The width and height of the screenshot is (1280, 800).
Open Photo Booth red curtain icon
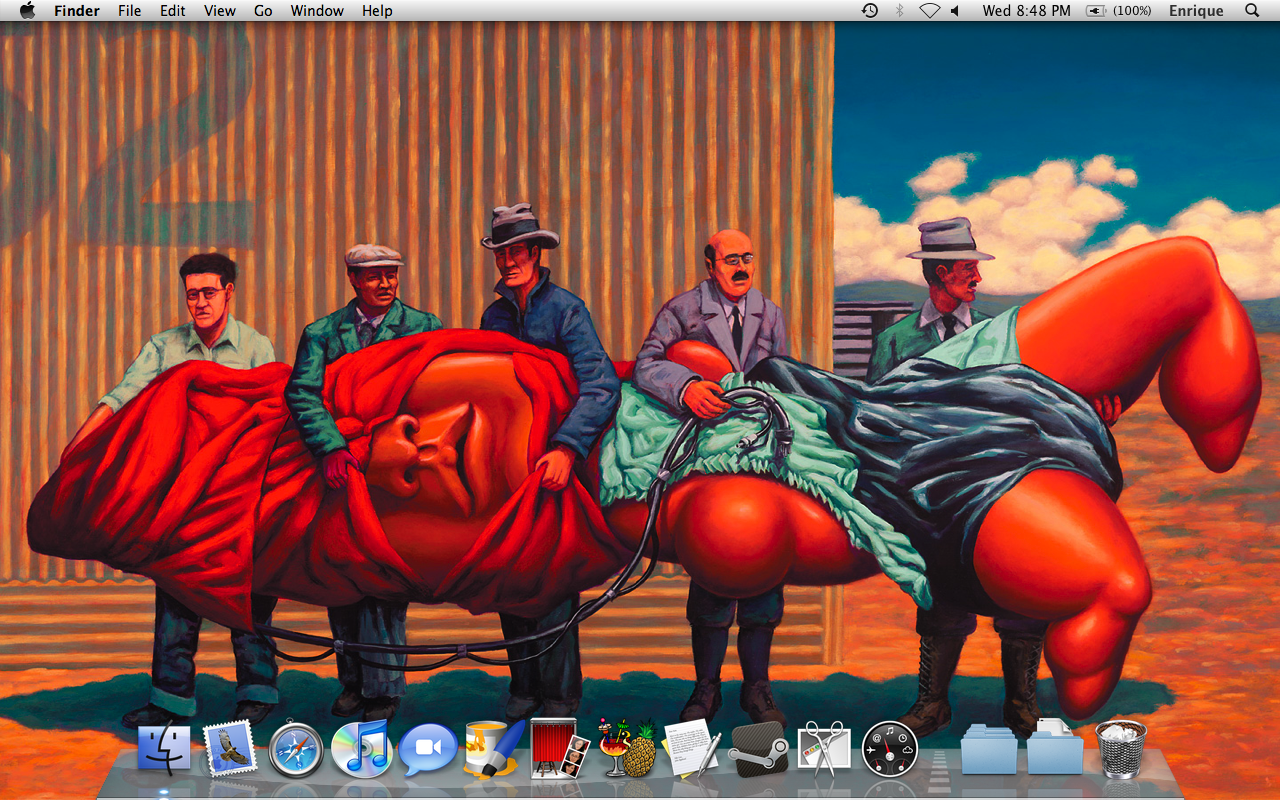[x=560, y=748]
